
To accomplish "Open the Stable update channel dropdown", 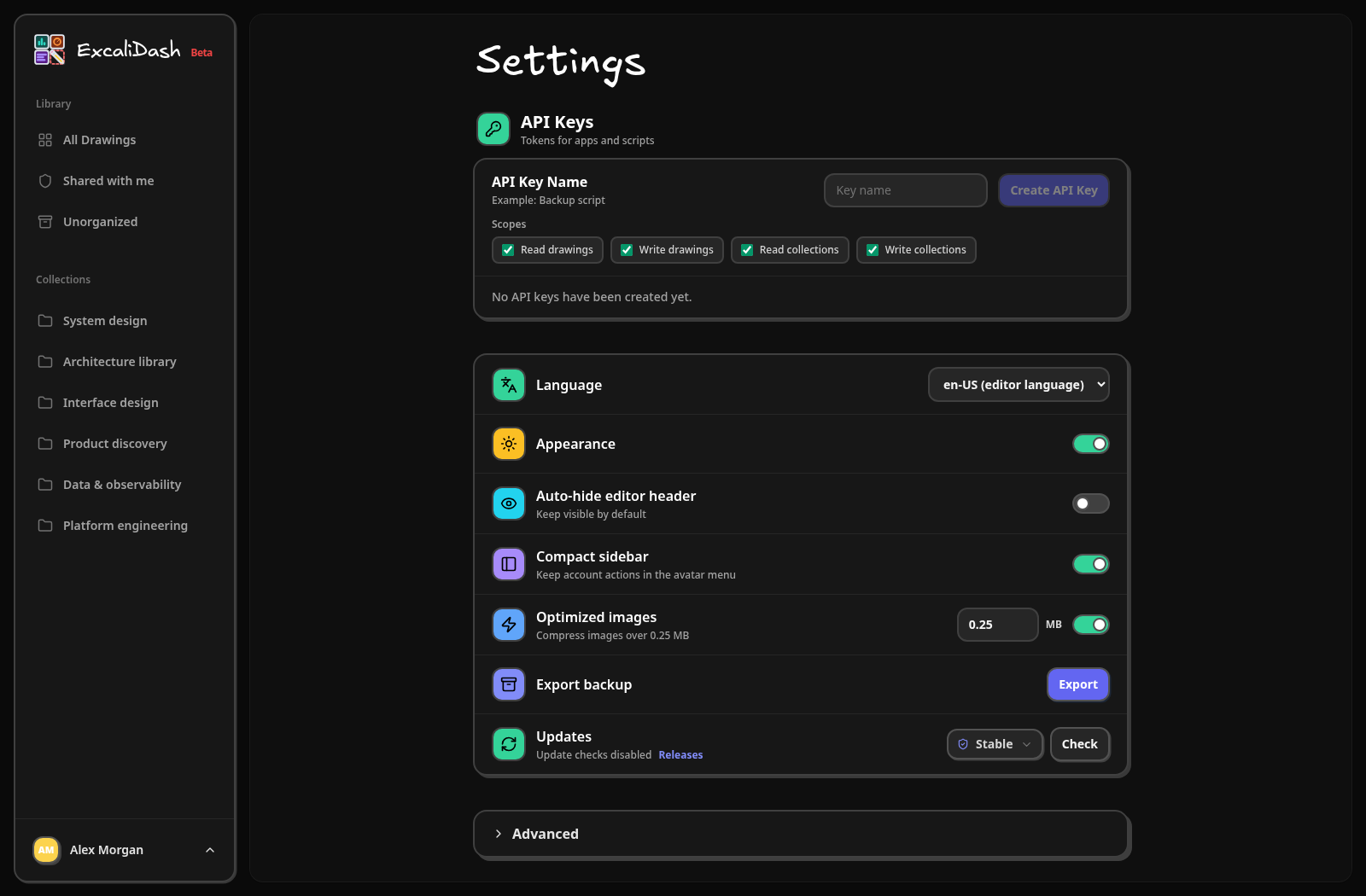I will pyautogui.click(x=995, y=744).
